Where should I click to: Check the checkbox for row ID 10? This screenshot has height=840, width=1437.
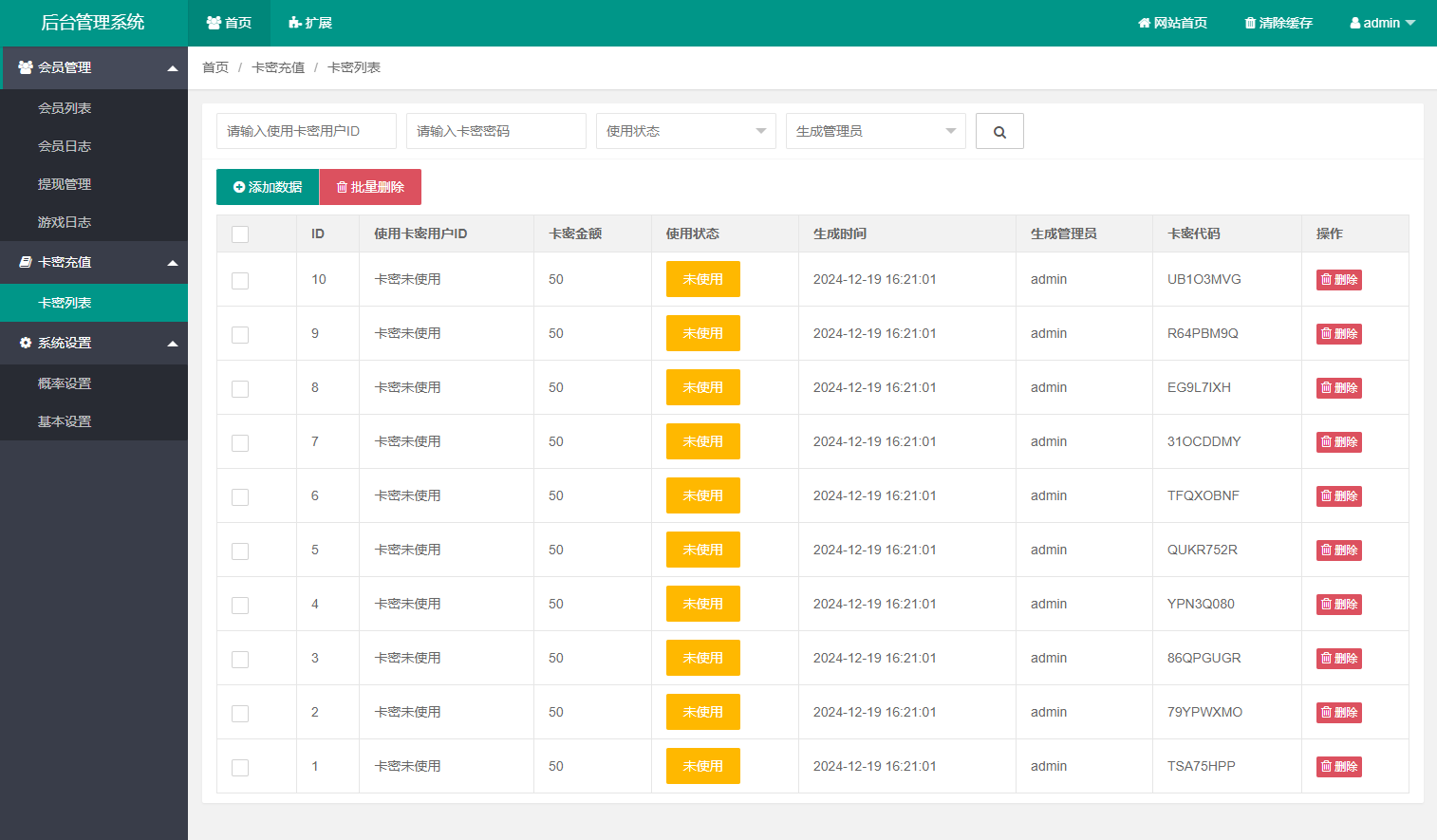coord(239,279)
